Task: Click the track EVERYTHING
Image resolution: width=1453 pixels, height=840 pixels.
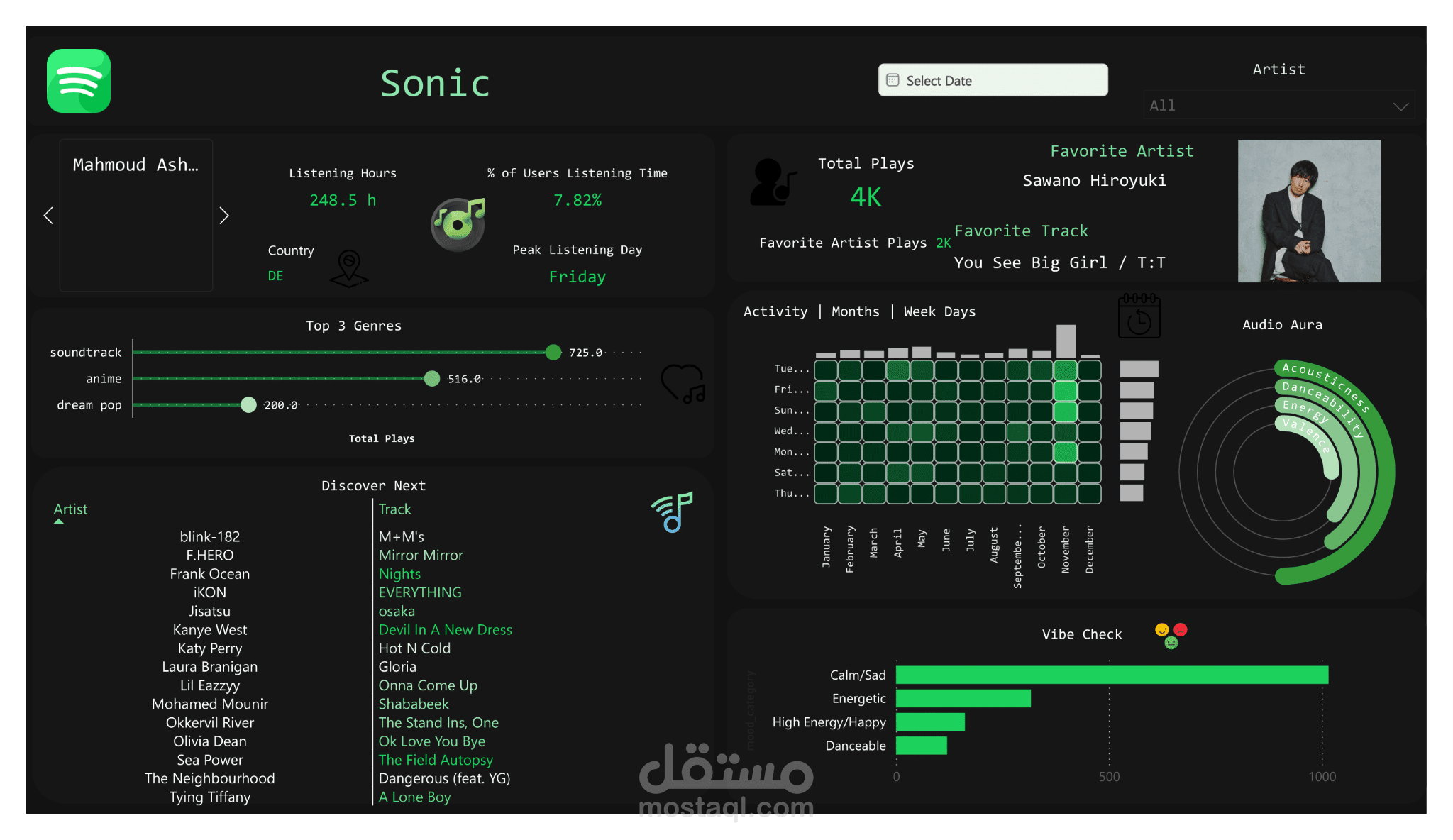Action: tap(420, 592)
